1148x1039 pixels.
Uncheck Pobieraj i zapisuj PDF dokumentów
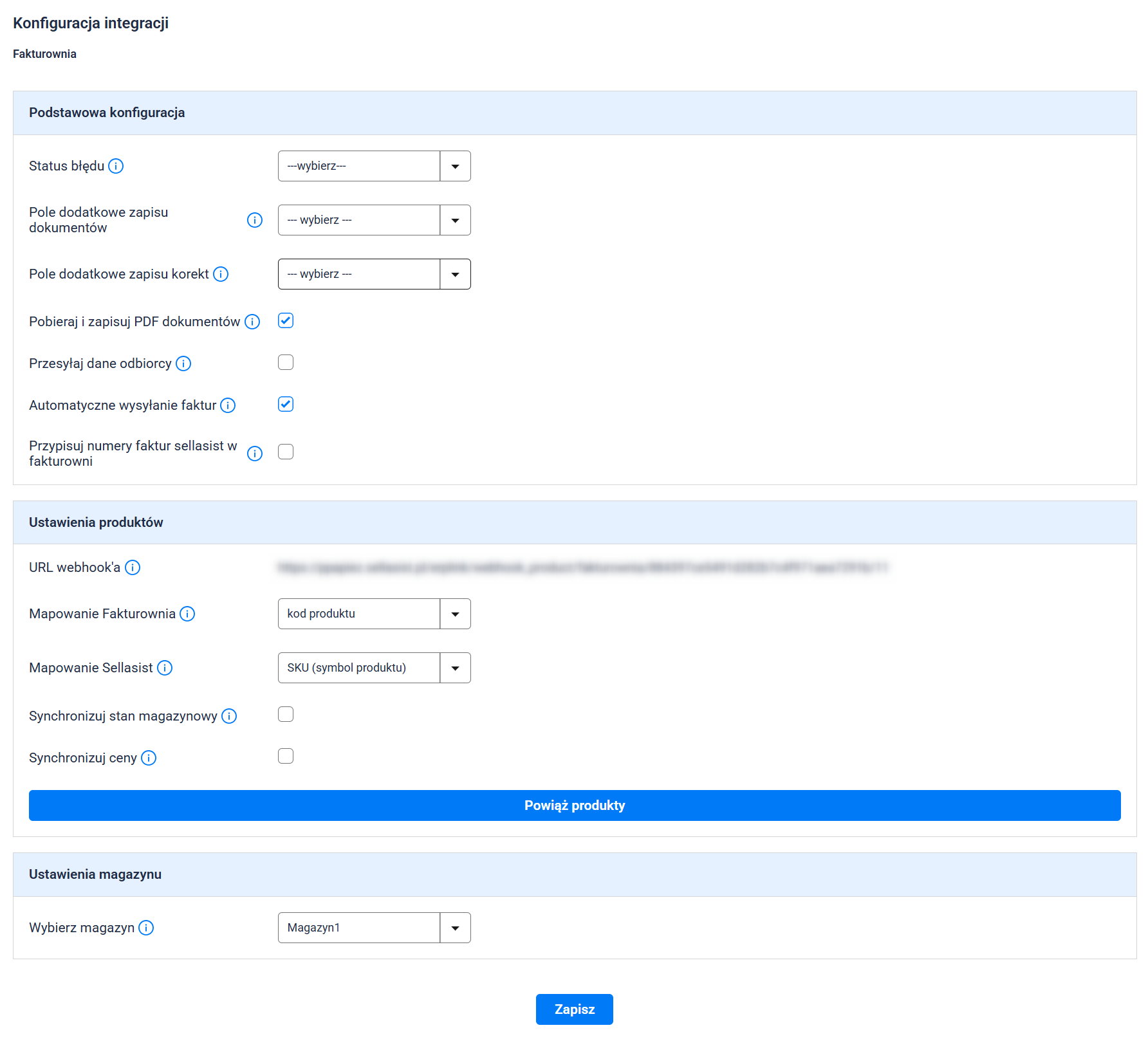coord(286,320)
